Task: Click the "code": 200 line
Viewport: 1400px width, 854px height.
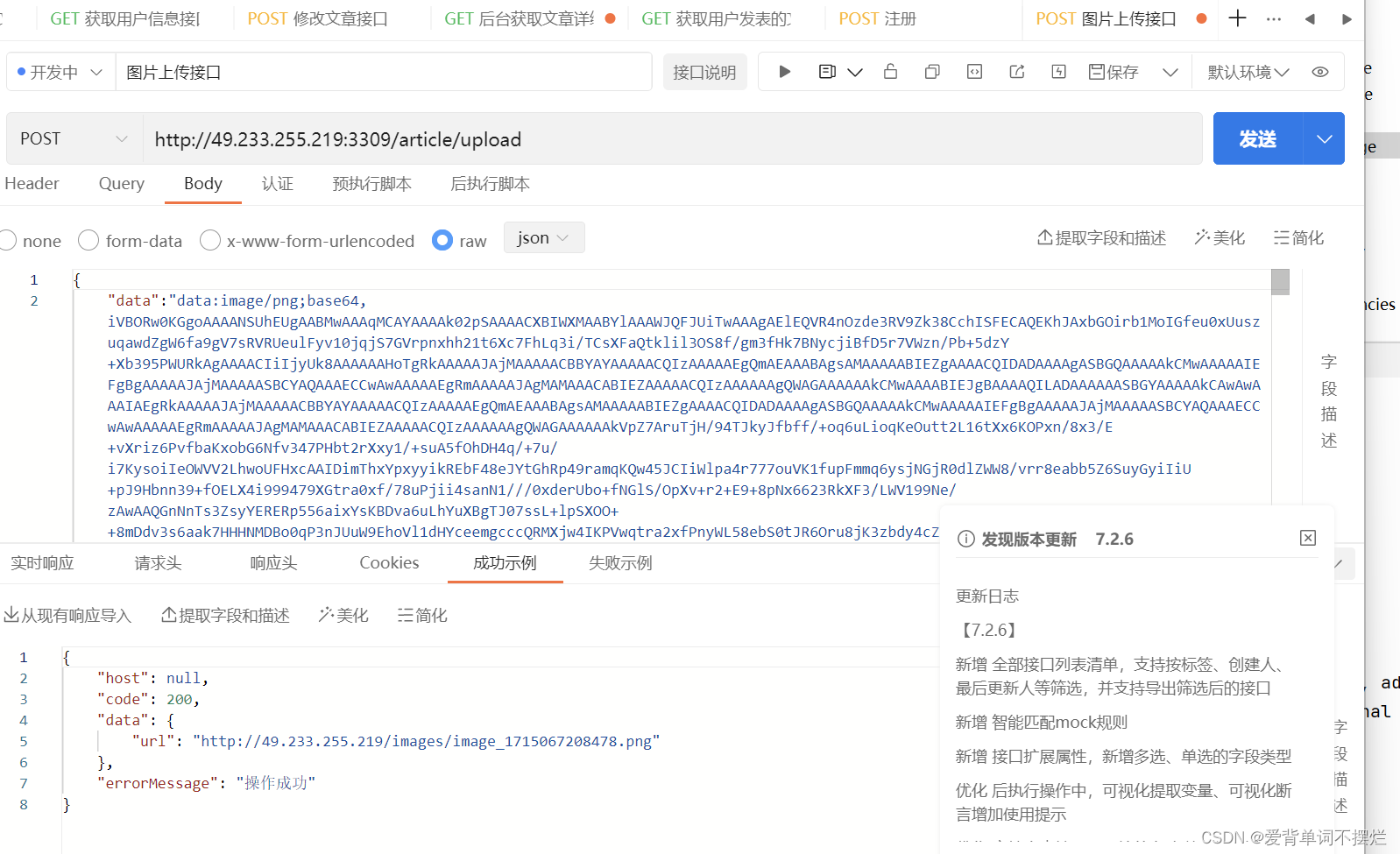Action: tap(149, 699)
